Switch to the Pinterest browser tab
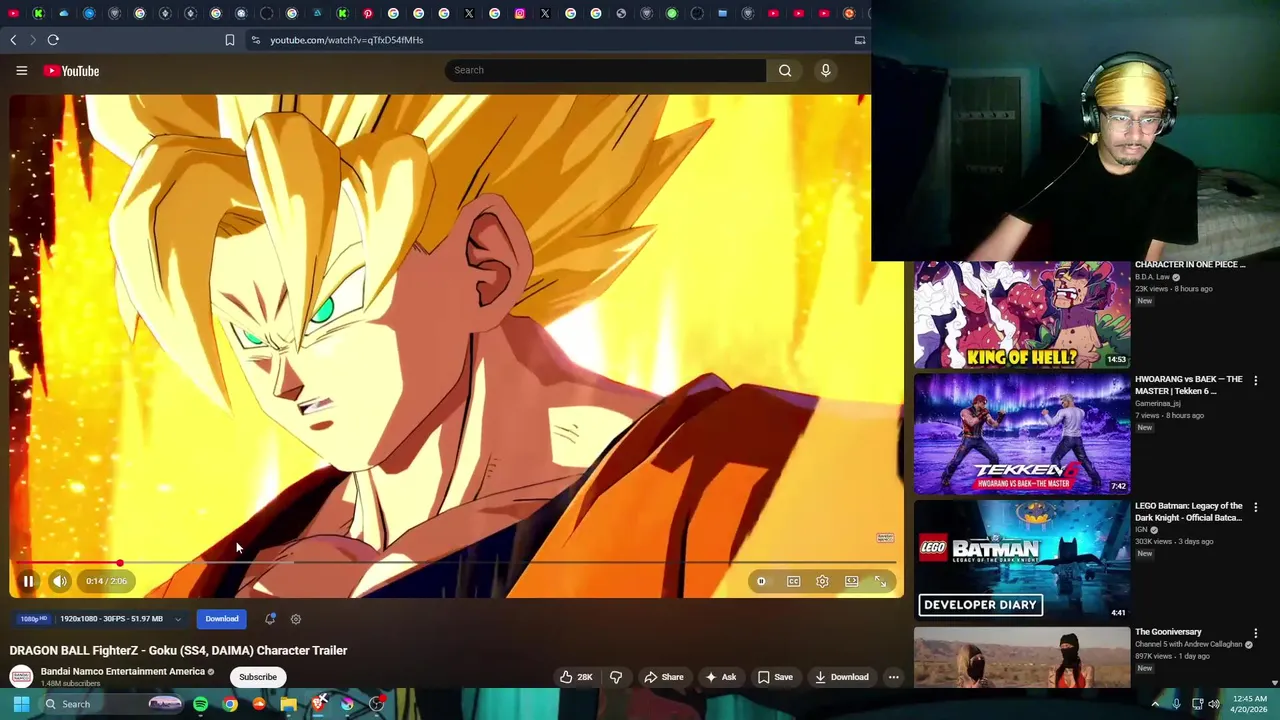Screen dimensions: 1280x720 [368, 13]
